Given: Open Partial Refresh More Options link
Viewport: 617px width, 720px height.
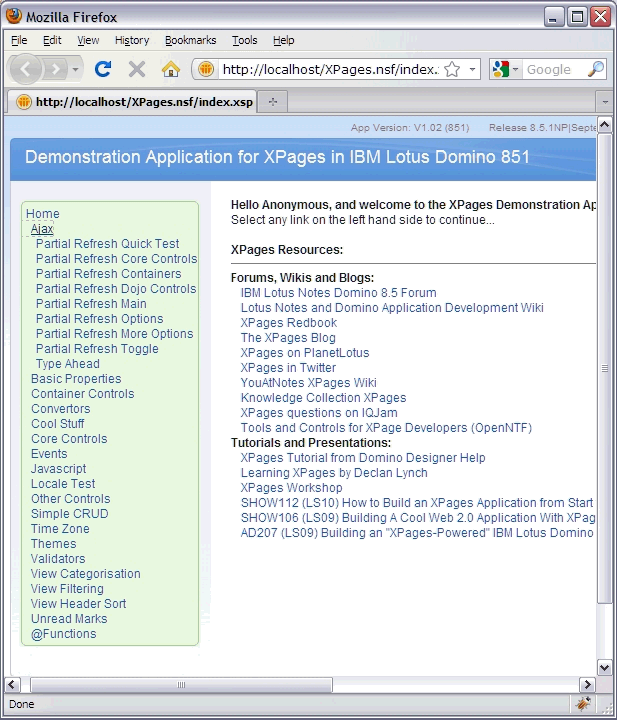Looking at the screenshot, I should coord(114,334).
